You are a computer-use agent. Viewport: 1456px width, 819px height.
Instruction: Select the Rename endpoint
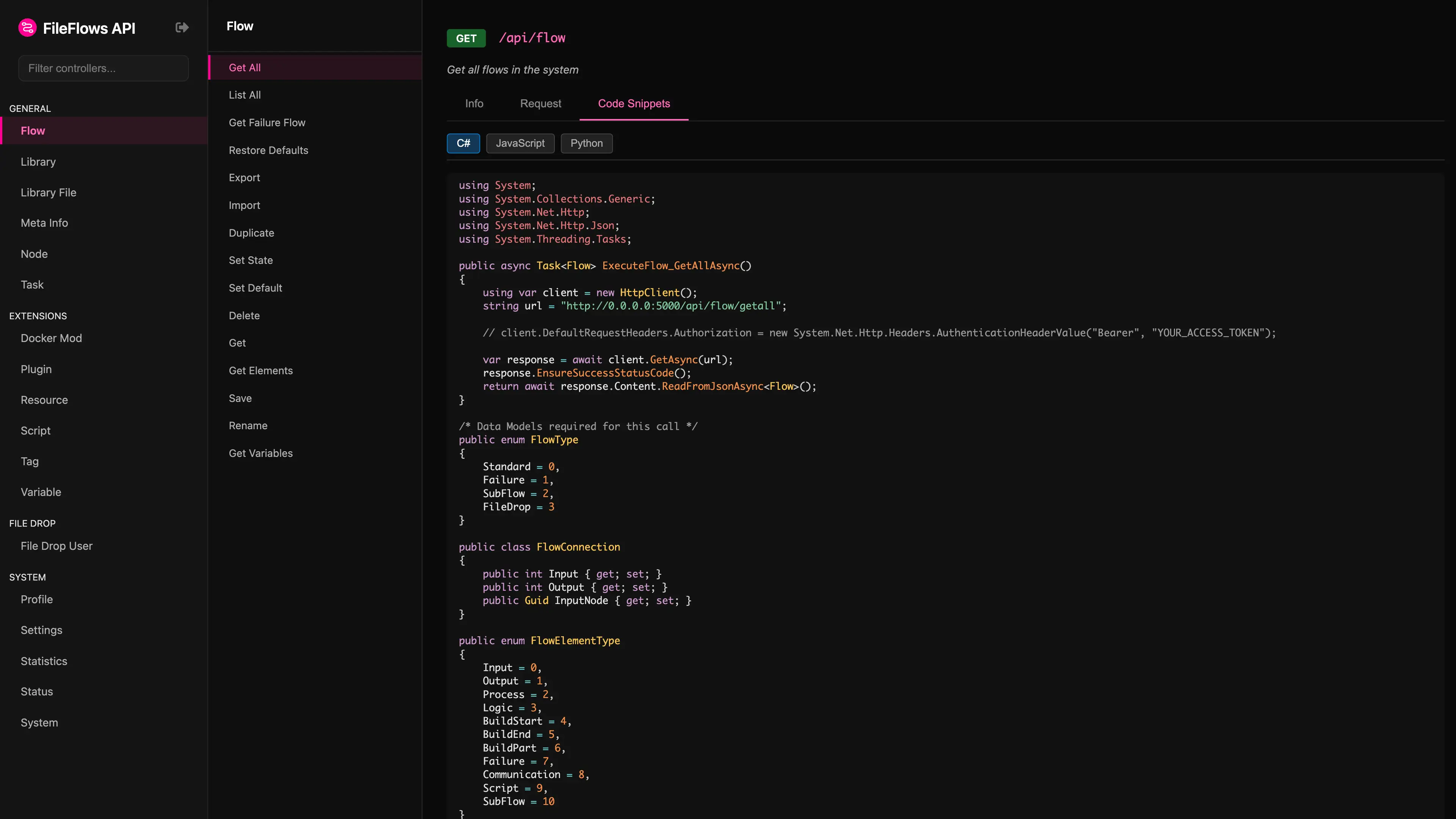coord(315,425)
